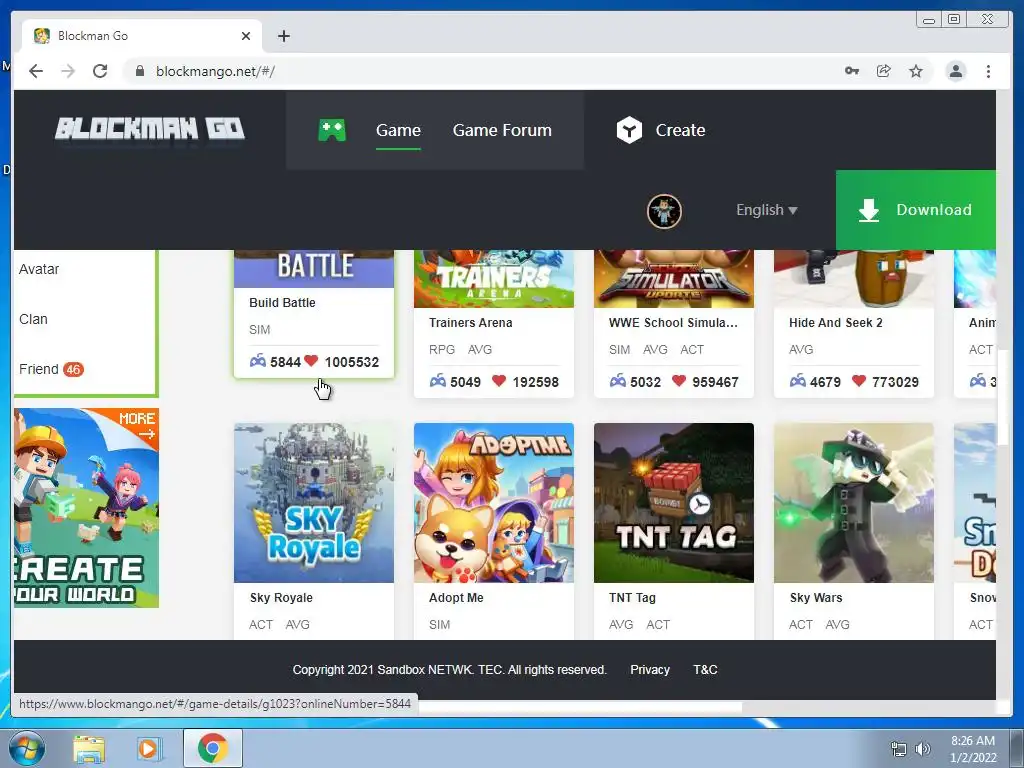The width and height of the screenshot is (1024, 768).
Task: Click the share page icon
Action: [884, 71]
